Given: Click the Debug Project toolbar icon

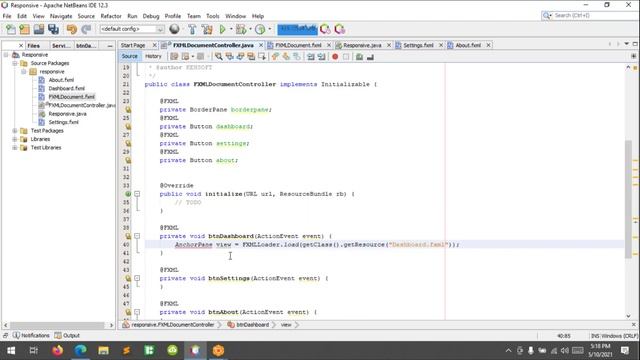Looking at the screenshot, I should tap(241, 29).
